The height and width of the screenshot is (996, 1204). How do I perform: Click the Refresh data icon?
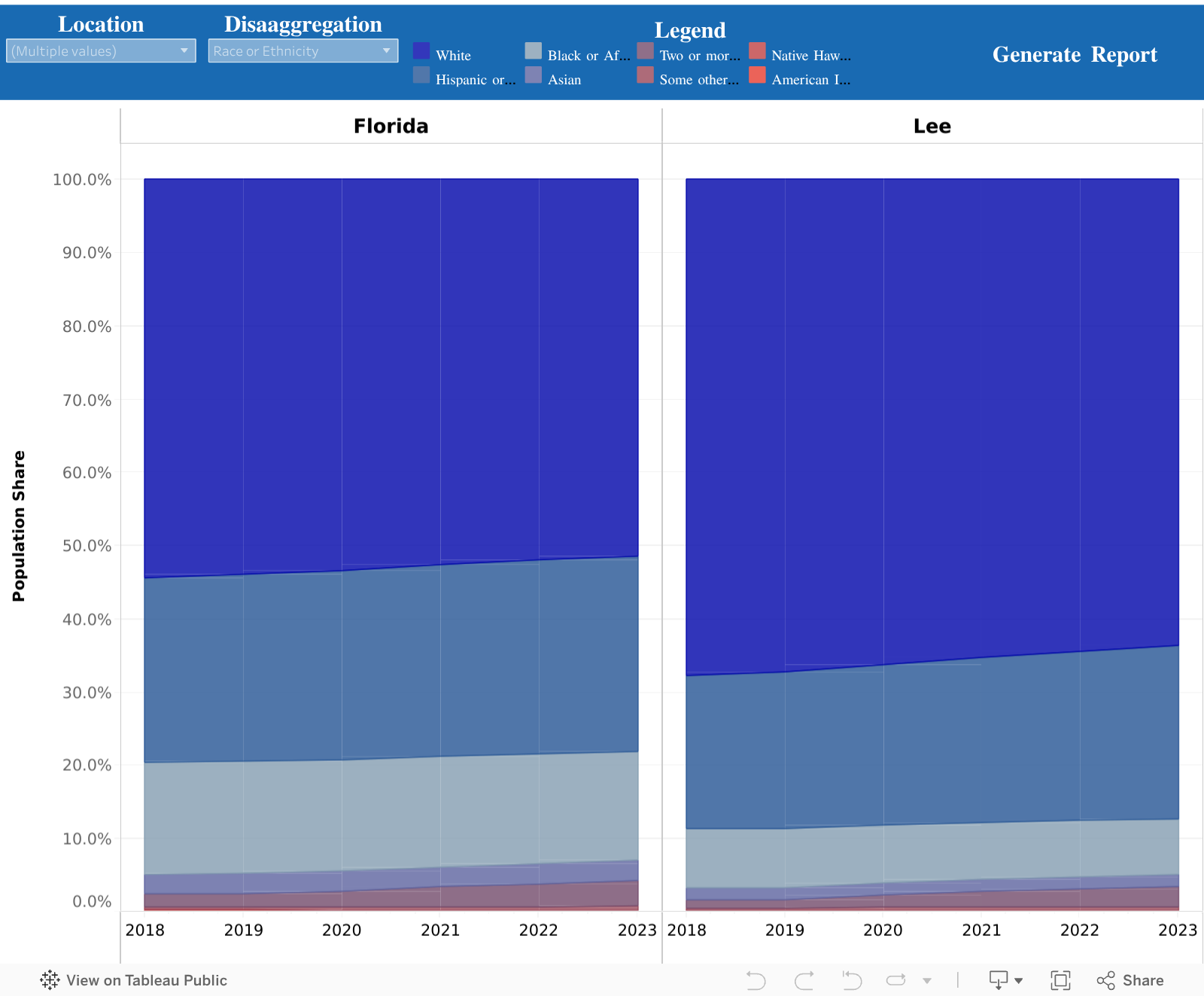coord(895,979)
